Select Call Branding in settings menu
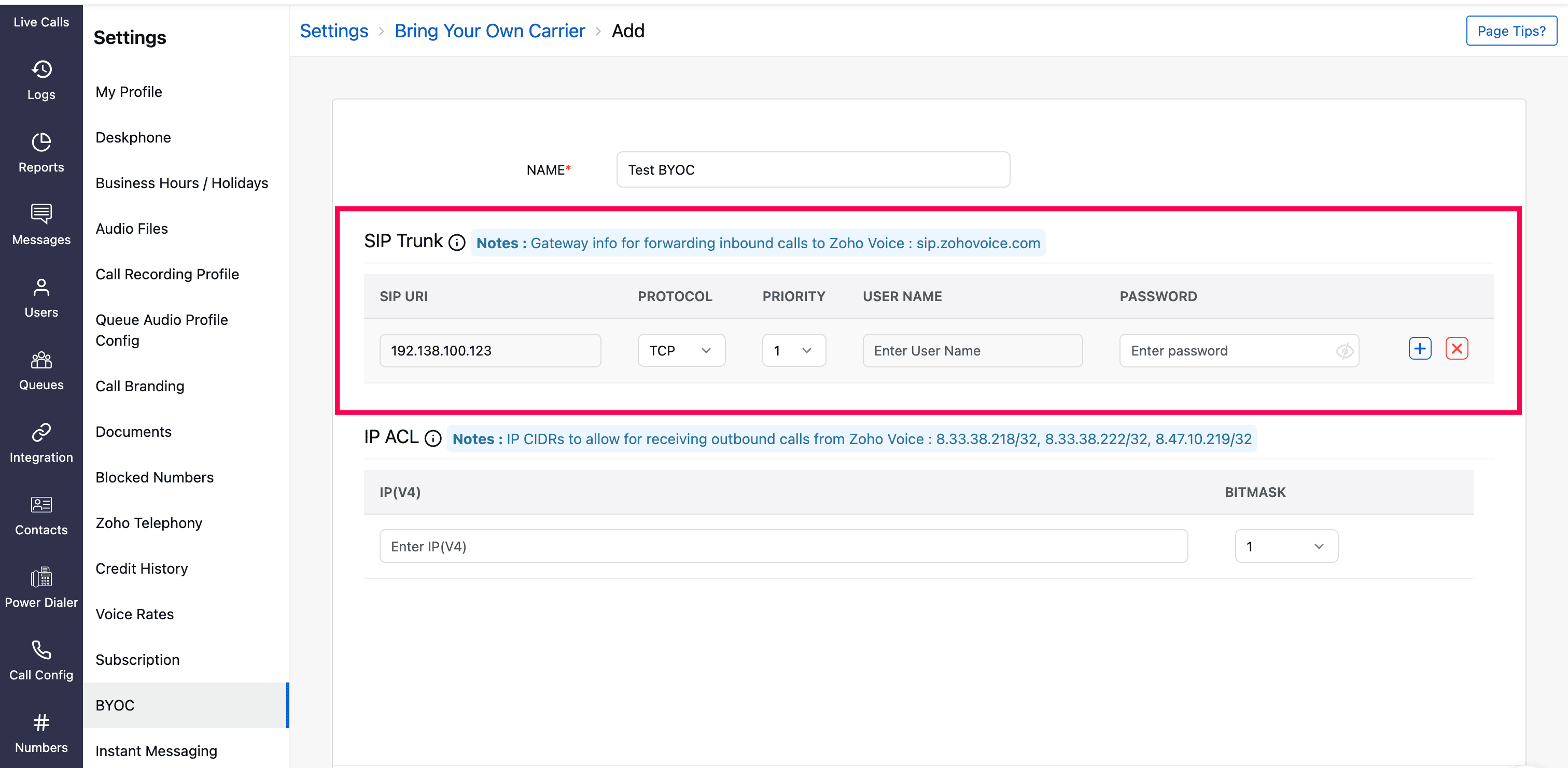 click(139, 386)
